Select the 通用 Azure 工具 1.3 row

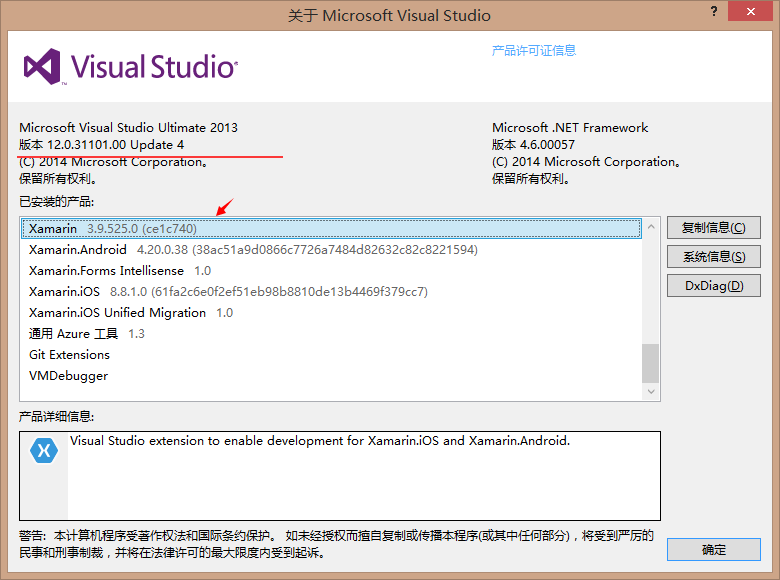click(331, 334)
